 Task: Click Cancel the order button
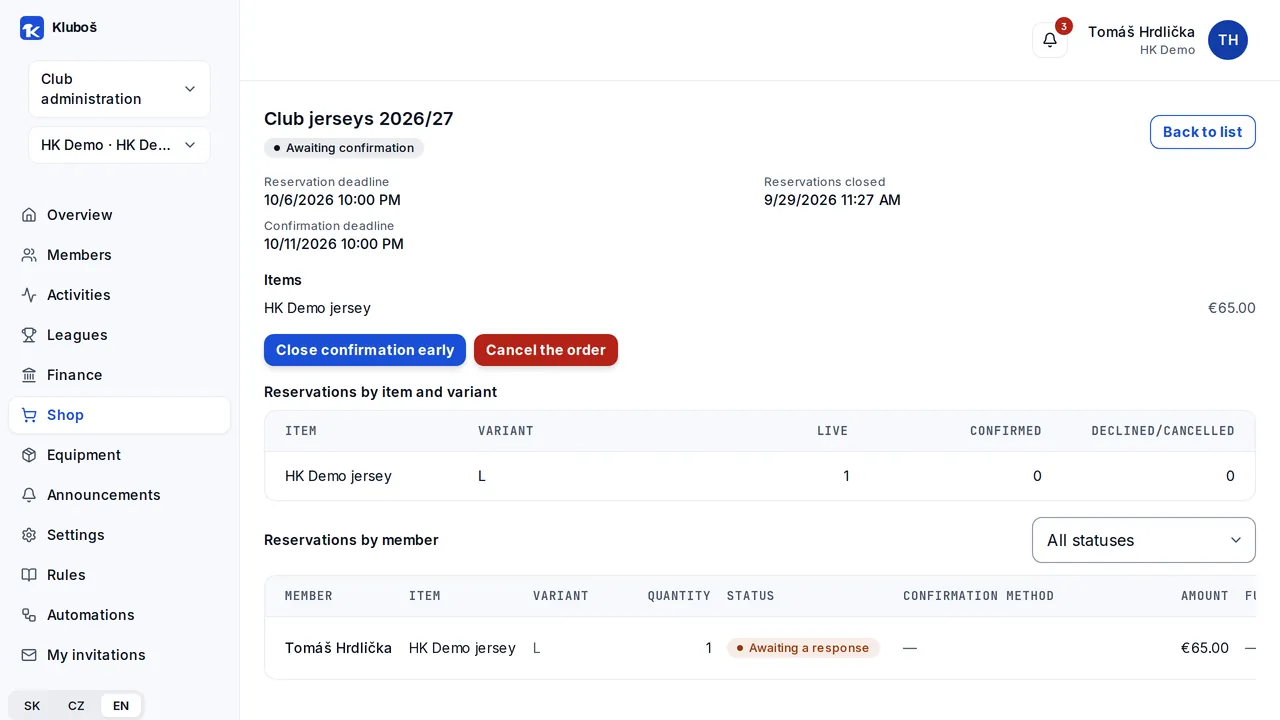pos(546,350)
